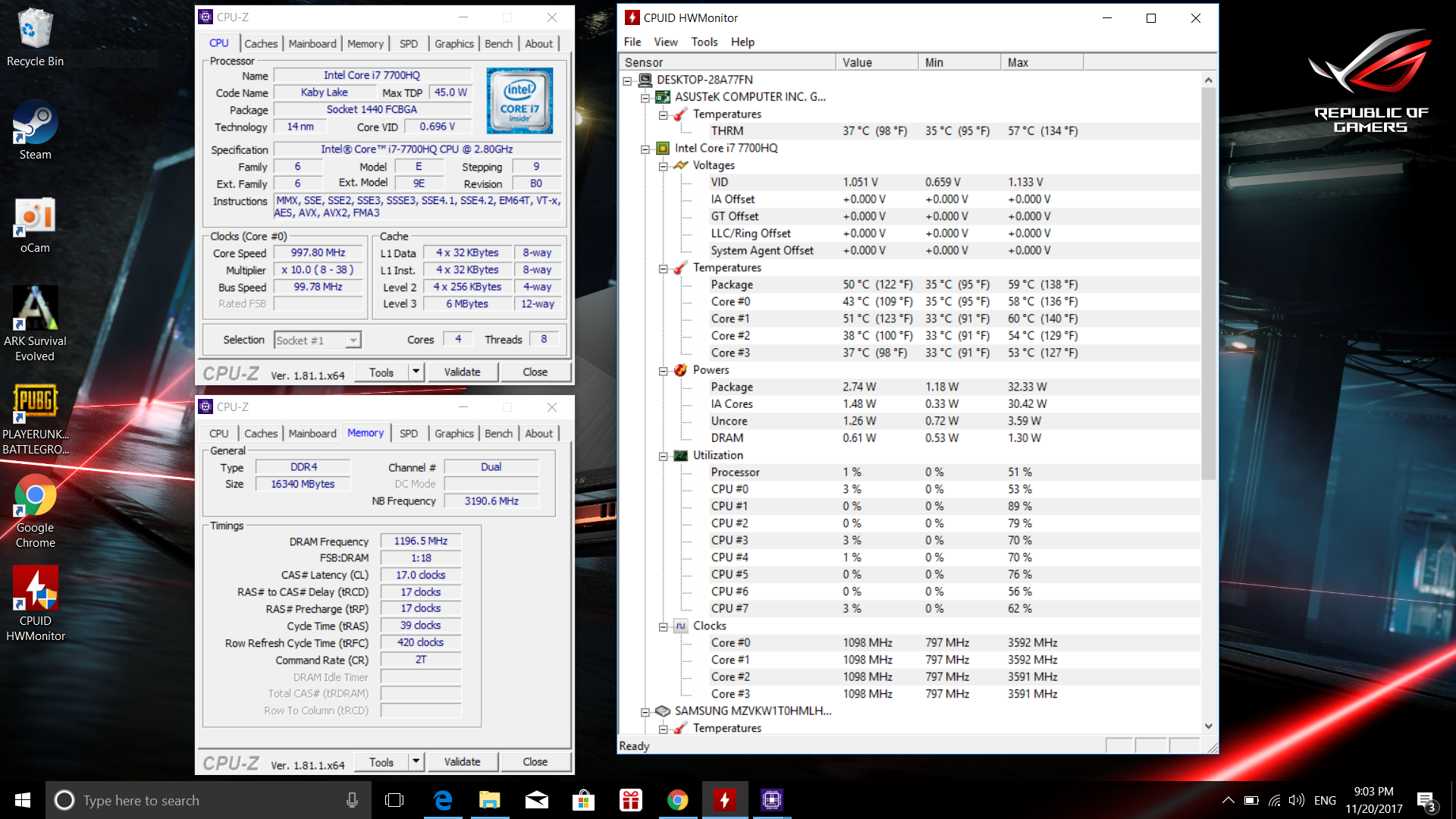
Task: Click Validate in bottom CPU-Z window
Action: point(462,761)
